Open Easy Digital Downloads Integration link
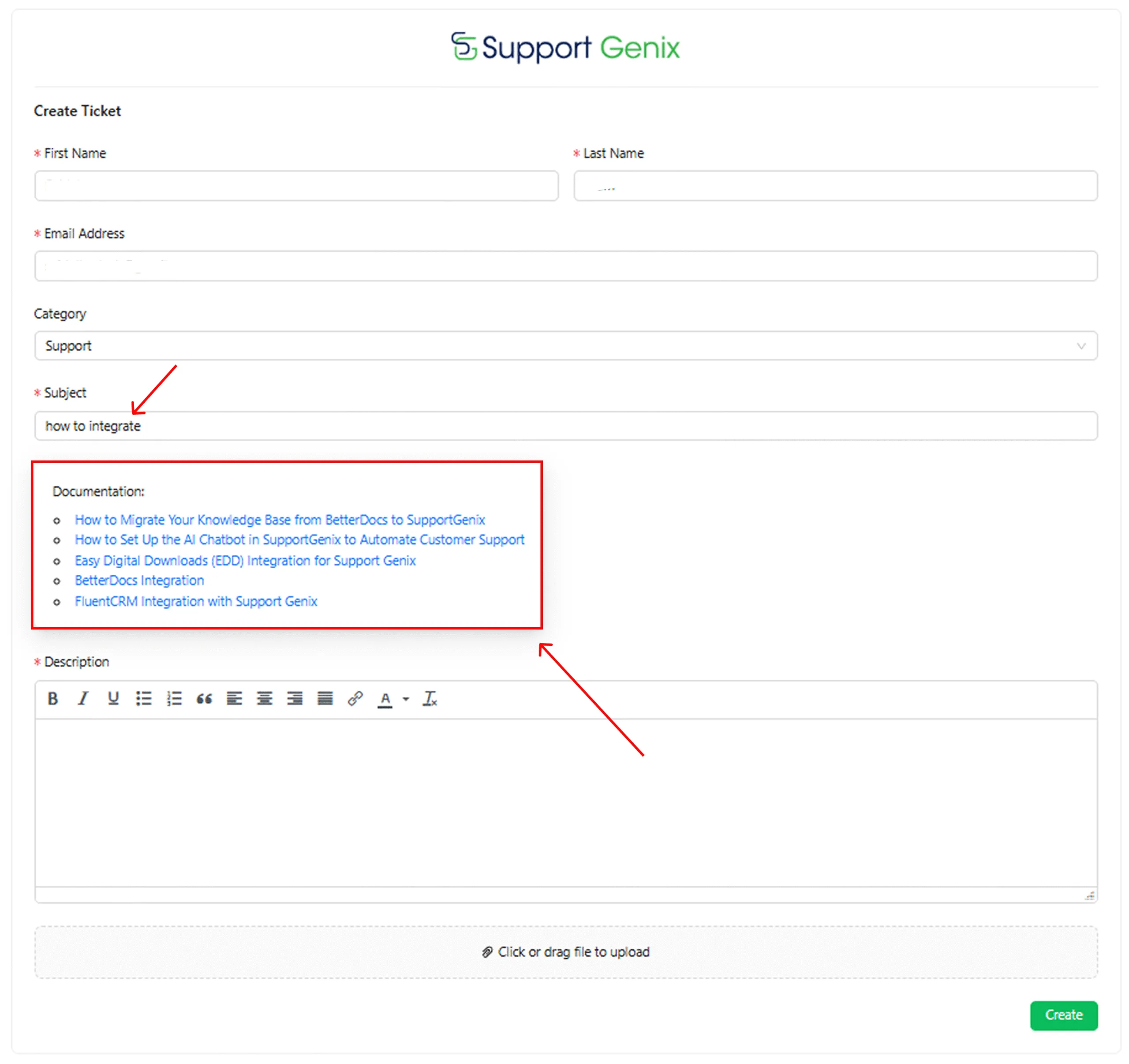Screen dimensions: 1129x1064 (245, 561)
